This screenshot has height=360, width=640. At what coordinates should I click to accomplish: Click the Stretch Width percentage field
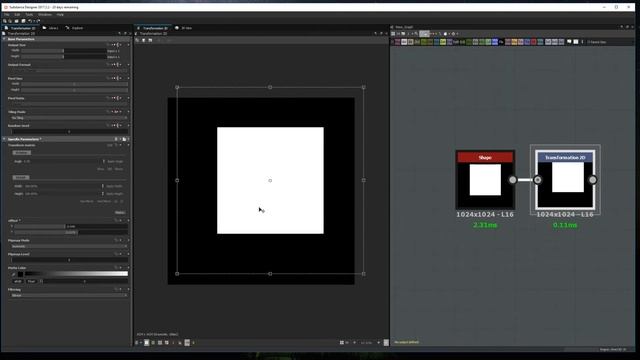[62, 186]
